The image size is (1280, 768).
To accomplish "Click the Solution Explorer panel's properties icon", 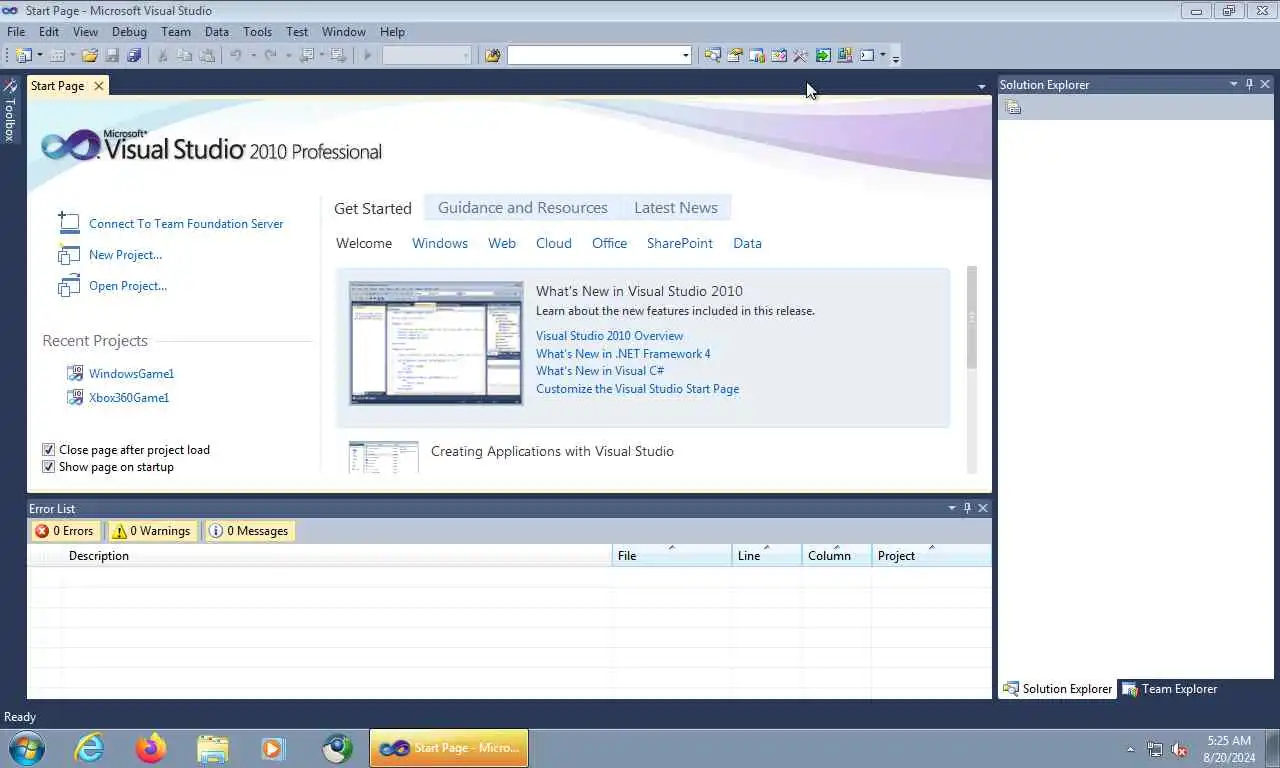I will pyautogui.click(x=1013, y=107).
